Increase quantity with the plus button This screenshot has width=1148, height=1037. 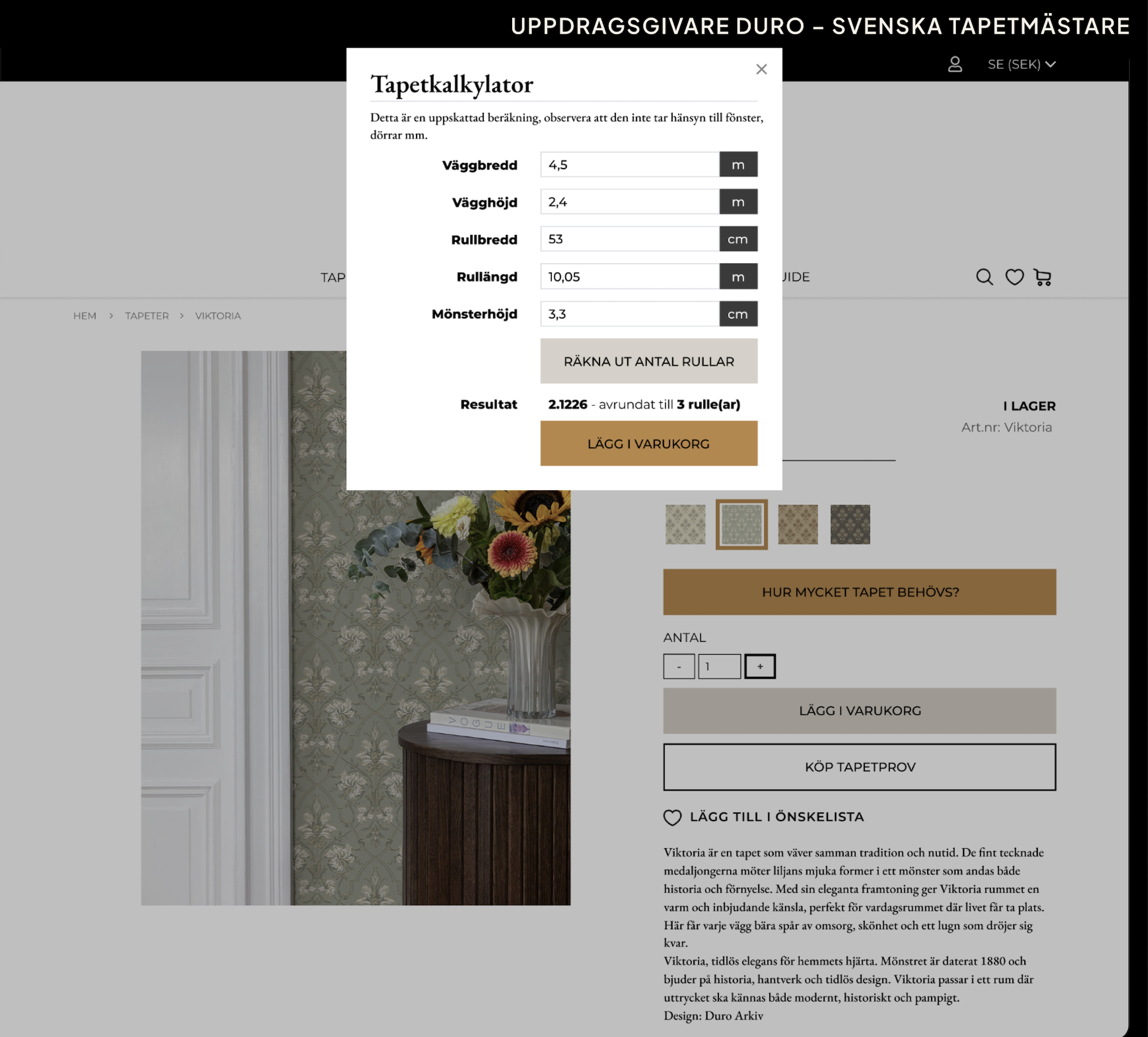click(760, 667)
